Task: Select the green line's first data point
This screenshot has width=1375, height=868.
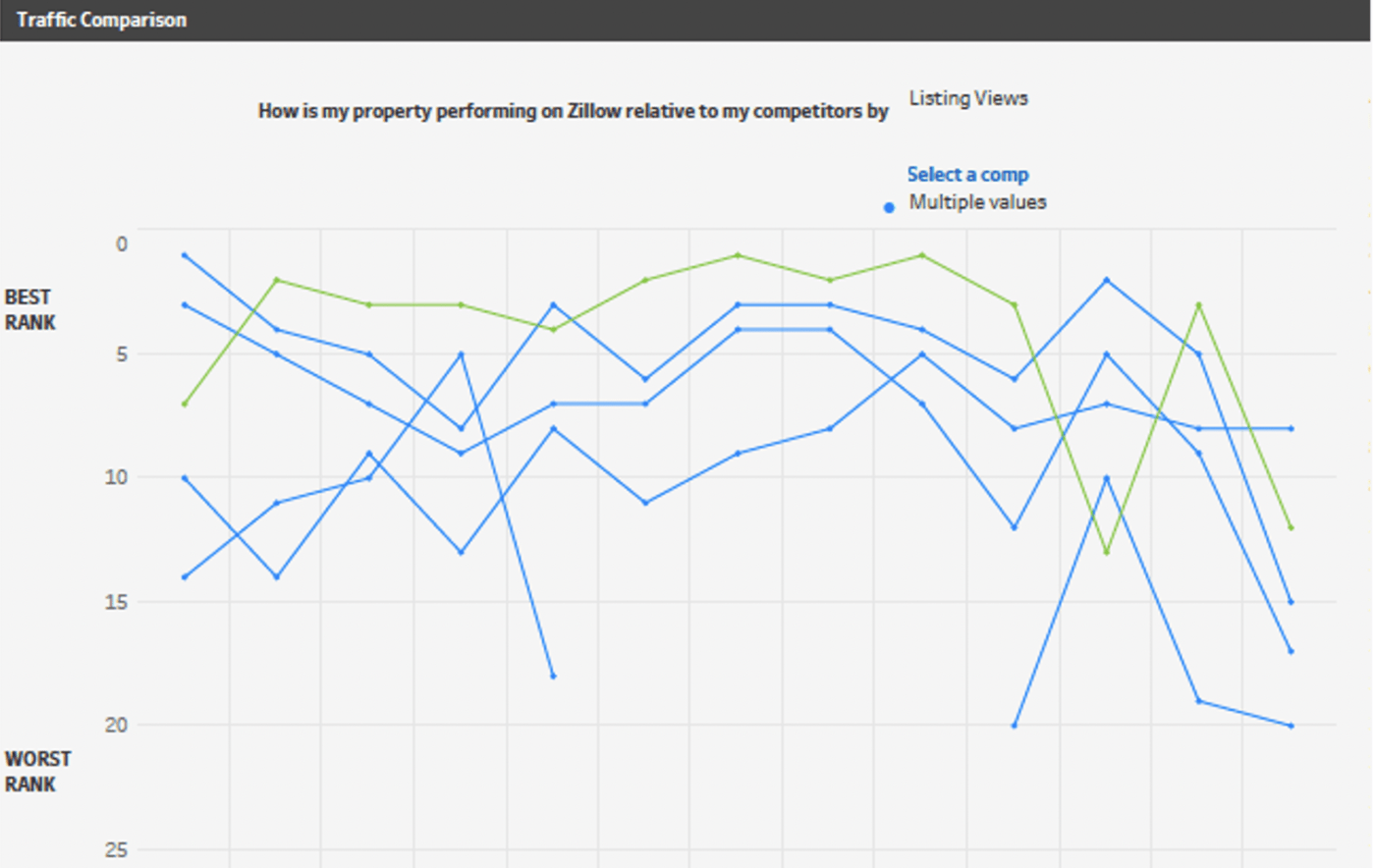Action: [x=185, y=404]
